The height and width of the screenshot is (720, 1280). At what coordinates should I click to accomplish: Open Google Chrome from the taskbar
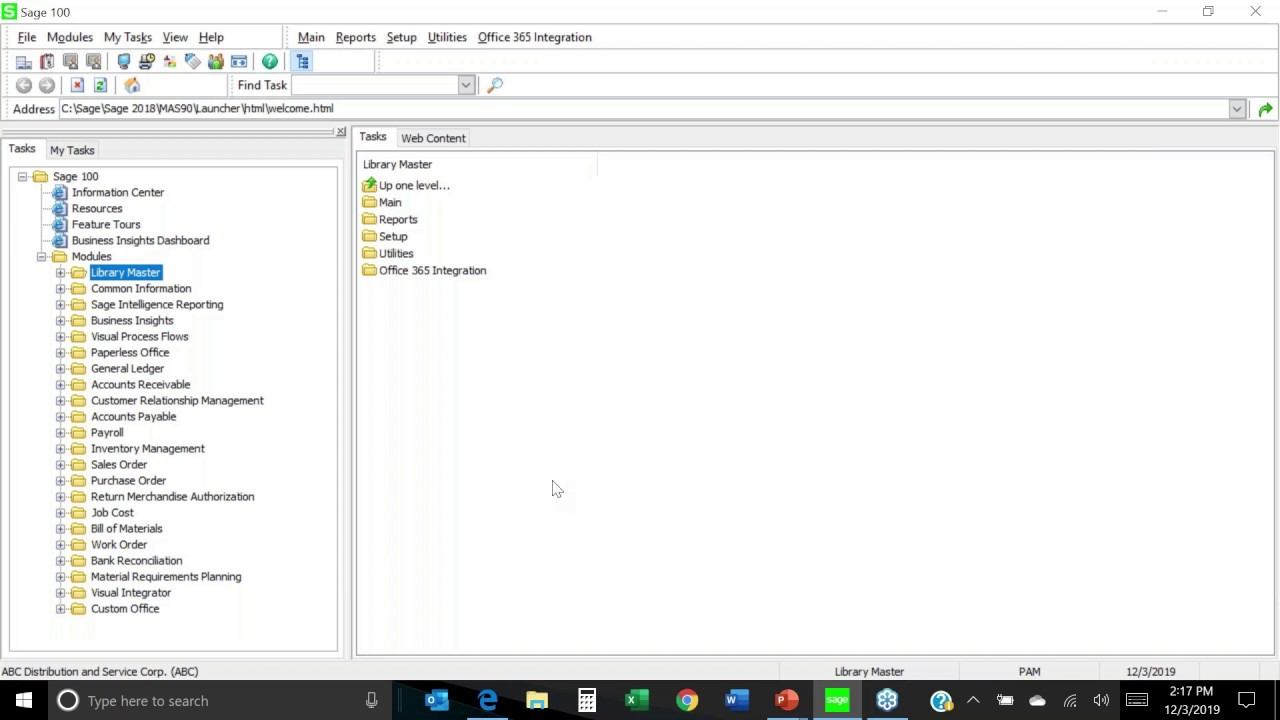click(687, 700)
